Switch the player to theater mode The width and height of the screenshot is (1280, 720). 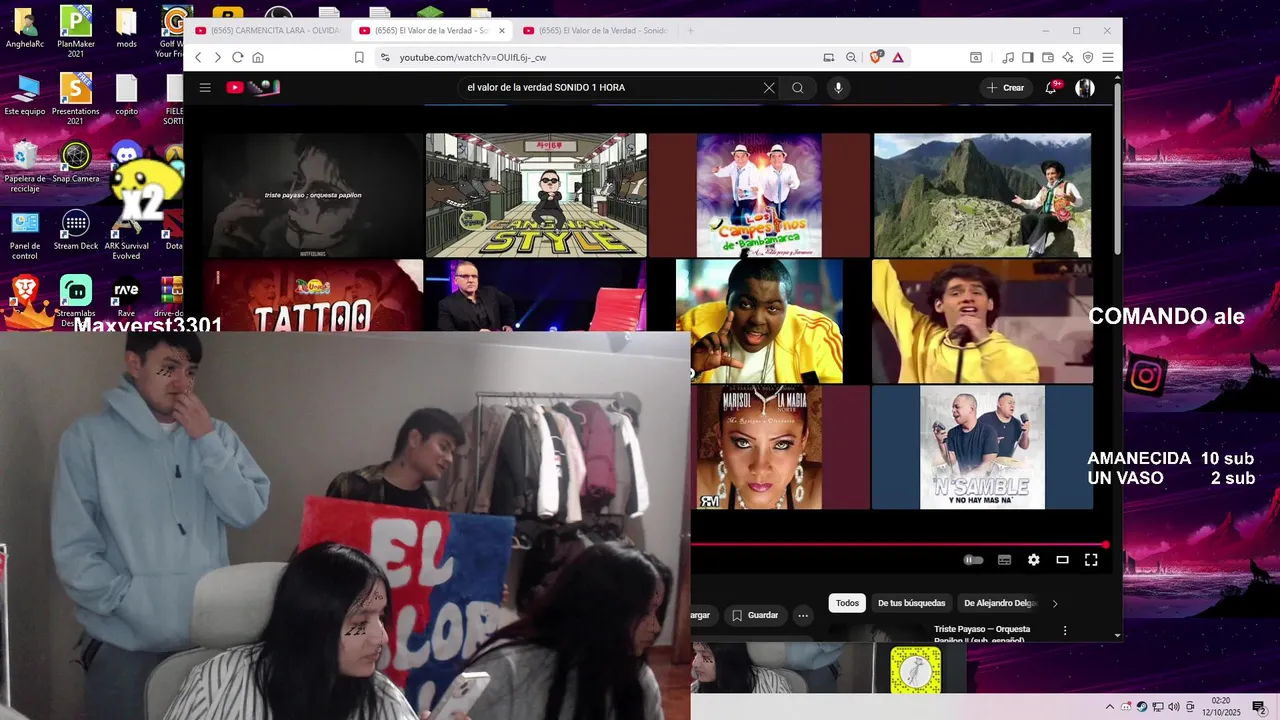click(x=1063, y=560)
